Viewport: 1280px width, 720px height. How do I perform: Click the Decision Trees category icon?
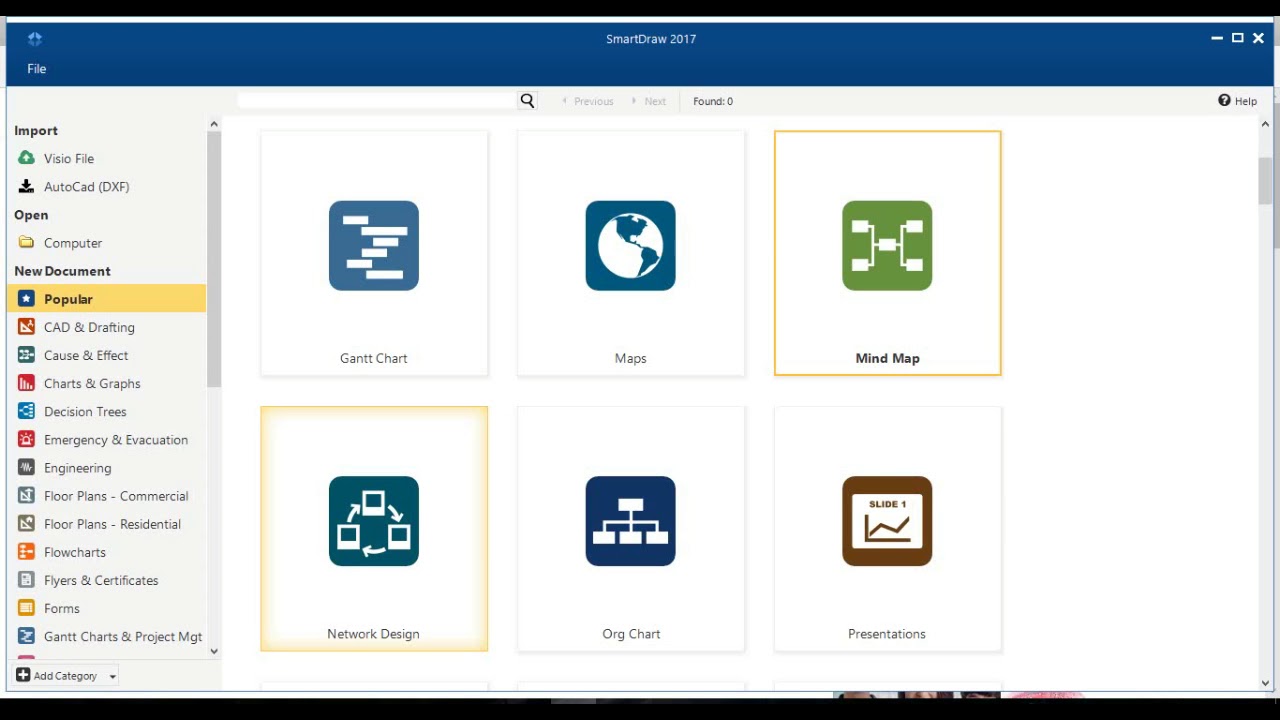pos(26,411)
